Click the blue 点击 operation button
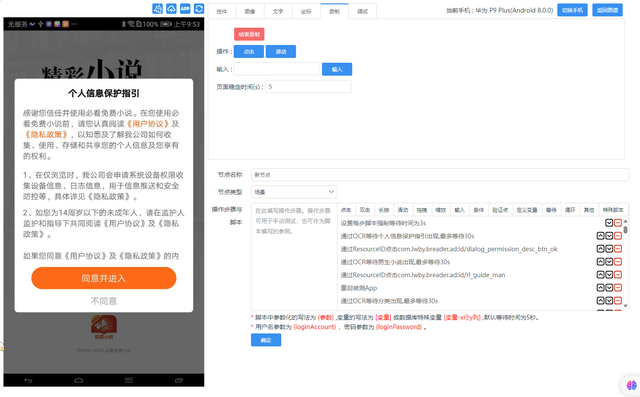The width and height of the screenshot is (640, 397). 249,51
